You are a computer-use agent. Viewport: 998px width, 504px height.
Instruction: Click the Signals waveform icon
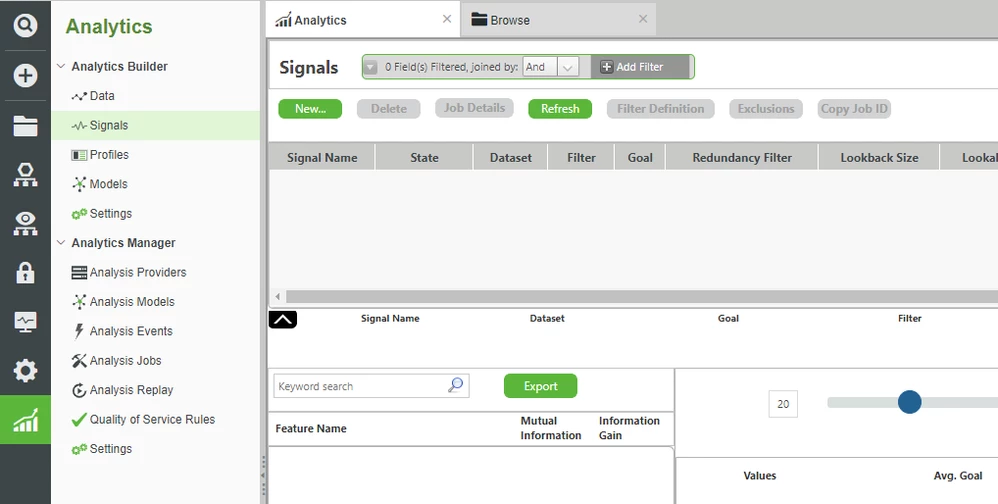(x=79, y=126)
